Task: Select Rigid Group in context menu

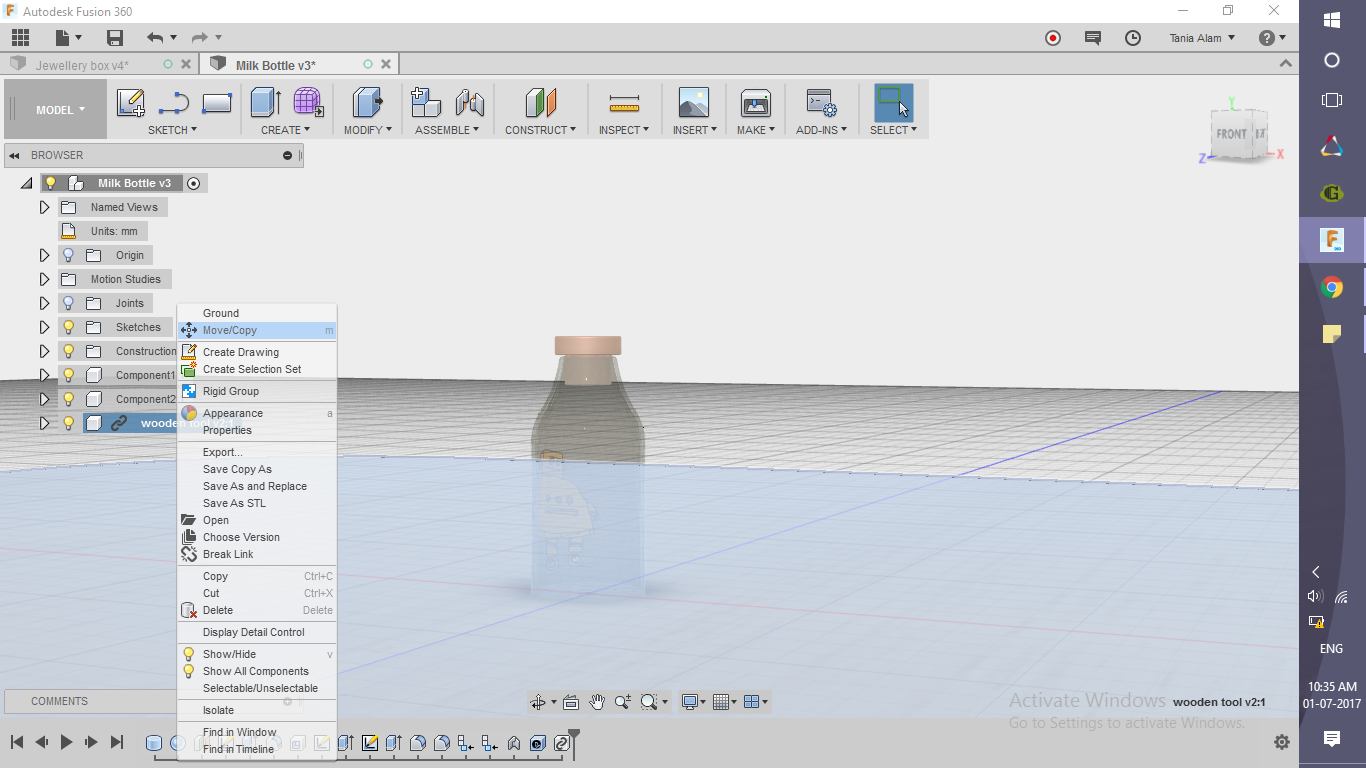Action: 257,391
